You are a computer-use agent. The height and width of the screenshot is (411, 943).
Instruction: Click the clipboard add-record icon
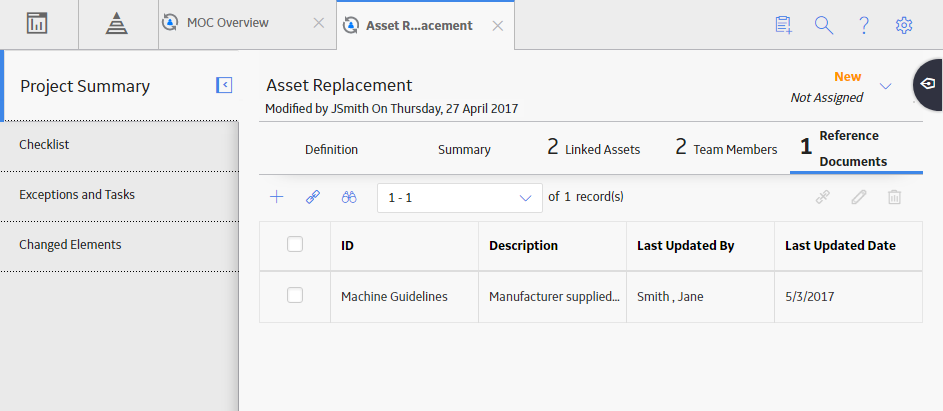[783, 25]
